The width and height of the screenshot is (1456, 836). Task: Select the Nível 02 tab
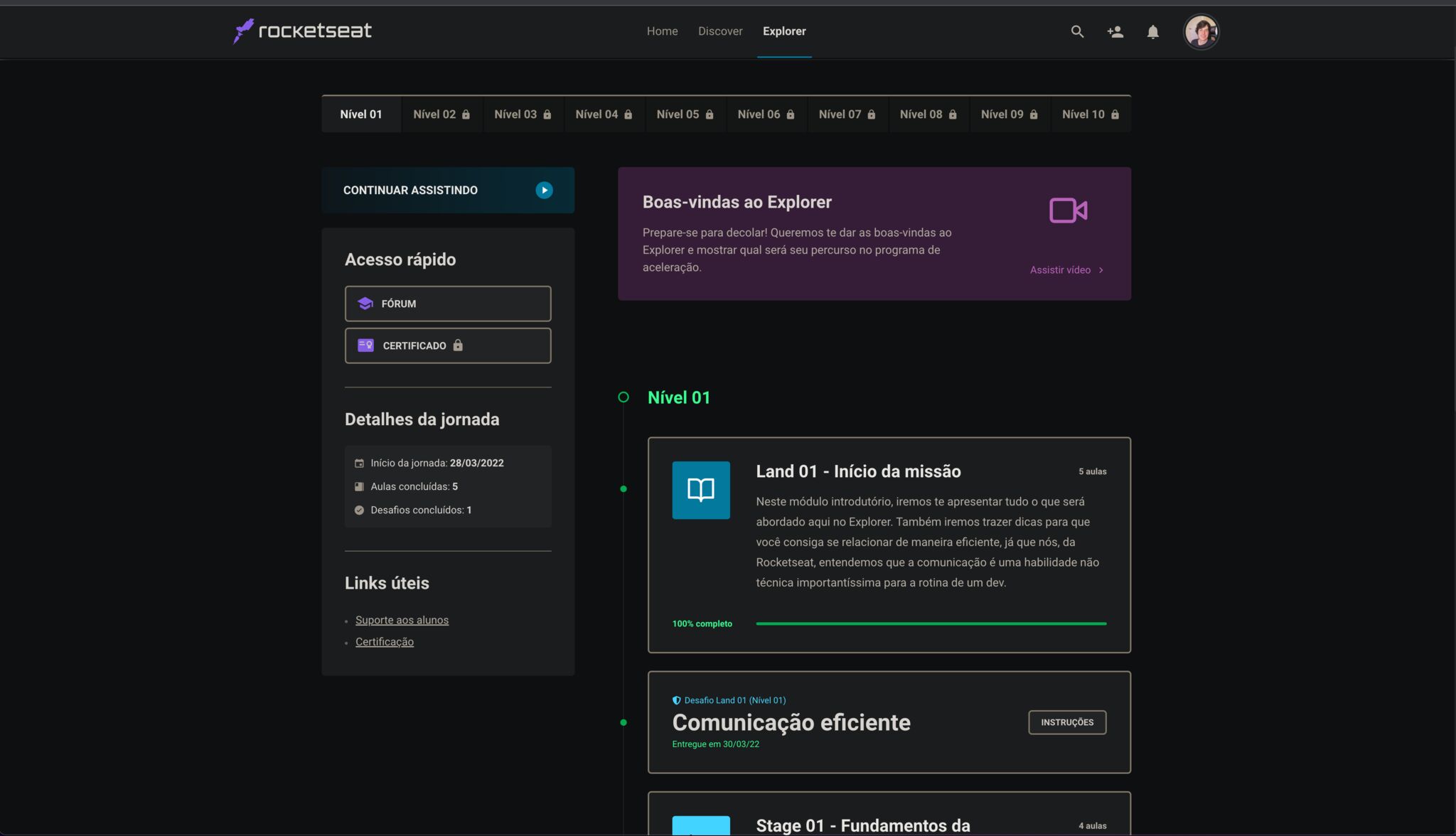(x=442, y=114)
